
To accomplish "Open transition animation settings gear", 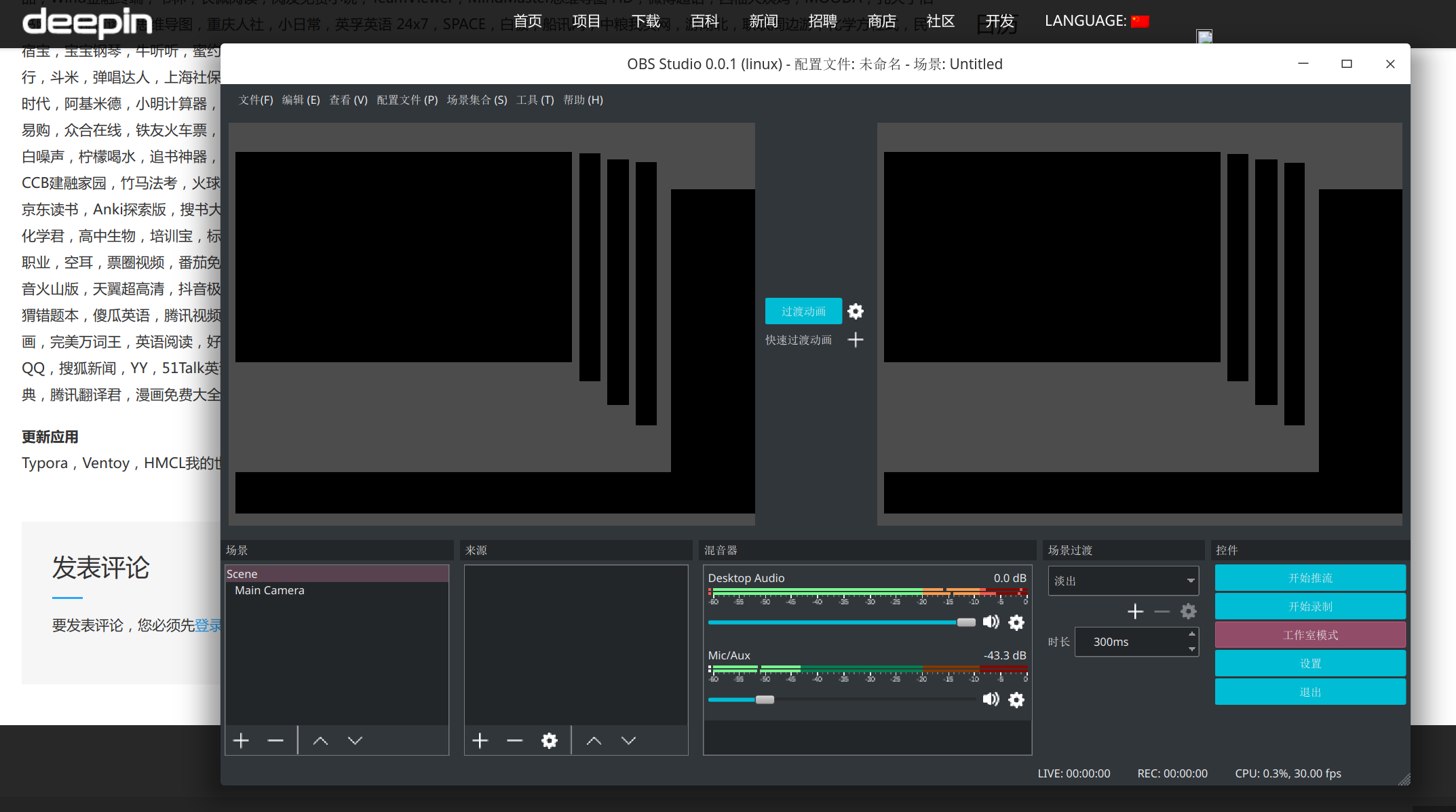I will pos(856,311).
